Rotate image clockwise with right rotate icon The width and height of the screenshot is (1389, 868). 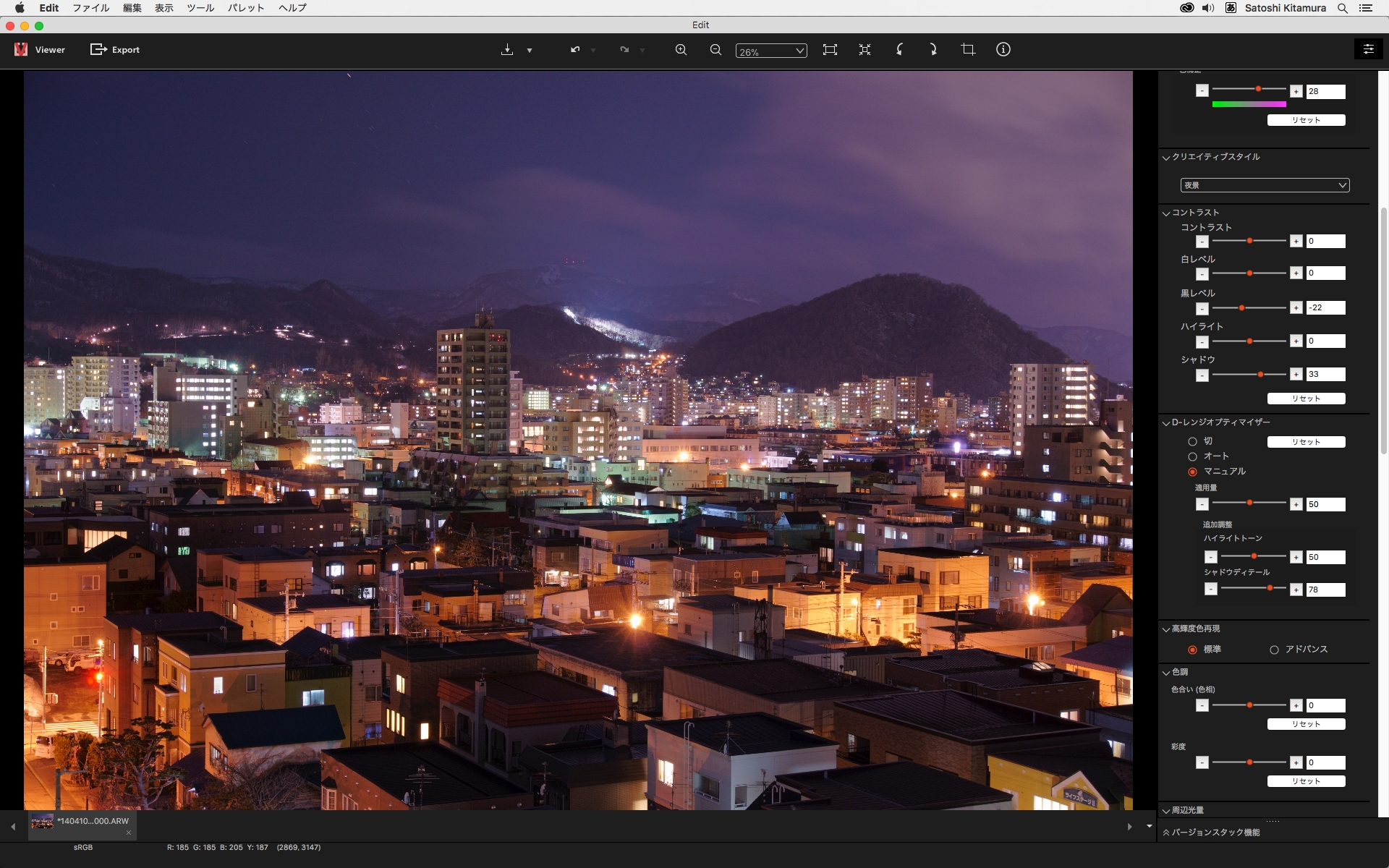(x=933, y=50)
